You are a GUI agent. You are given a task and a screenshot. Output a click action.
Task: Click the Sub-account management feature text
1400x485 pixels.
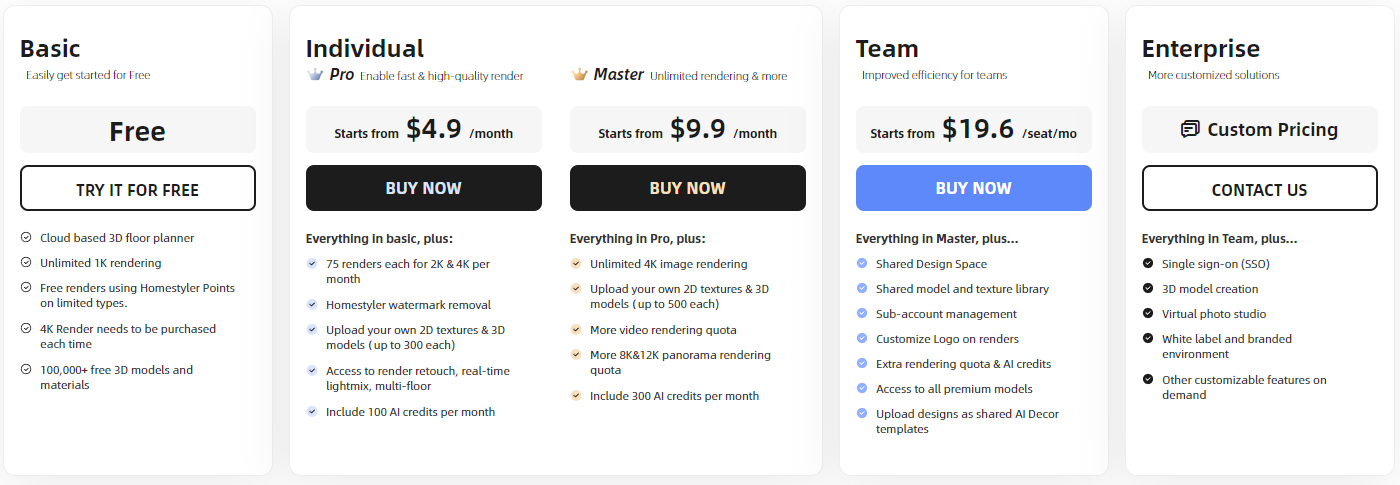click(x=932, y=314)
